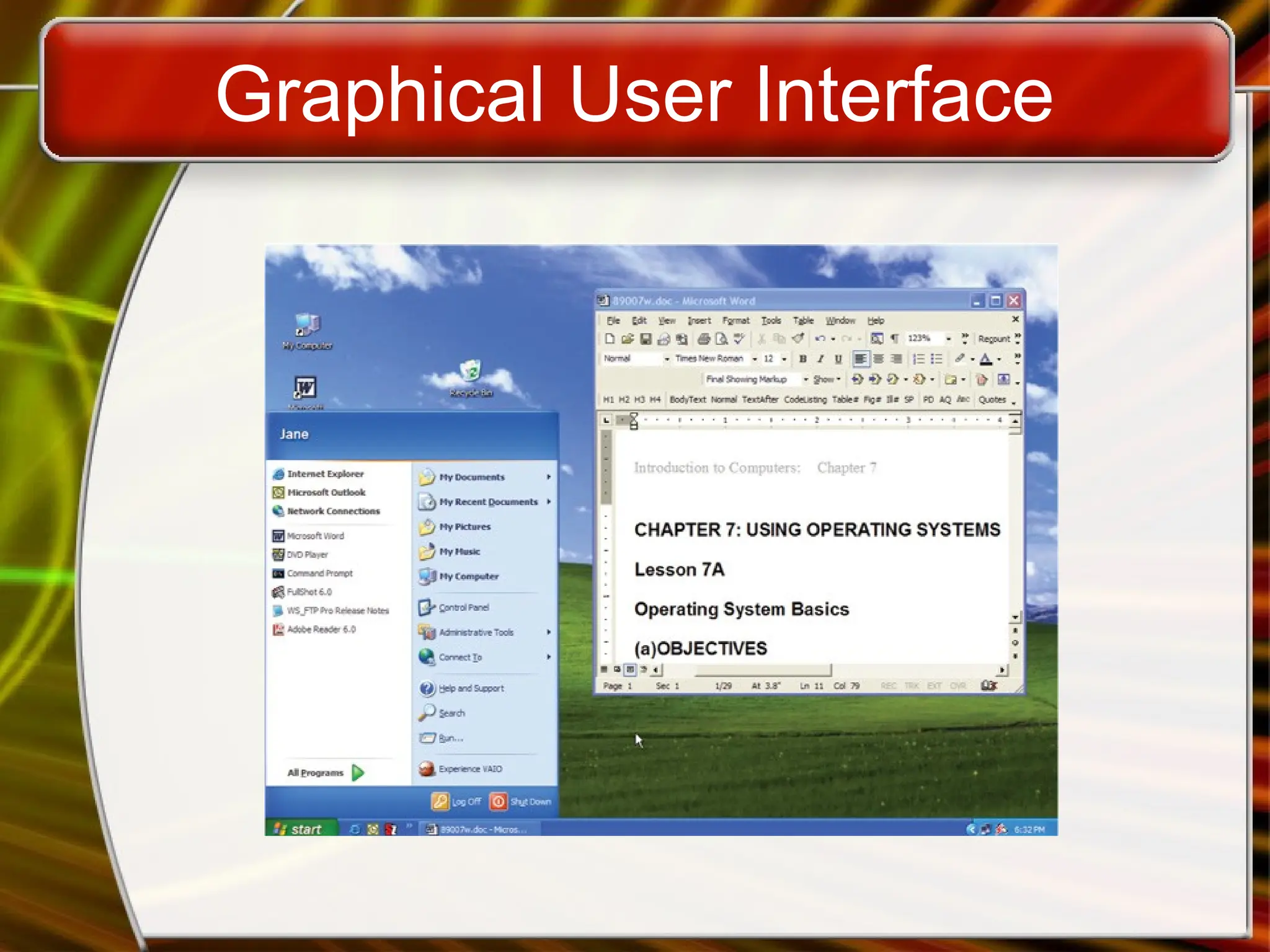Toggle bulleted list button
The height and width of the screenshot is (952, 1270).
click(x=937, y=359)
